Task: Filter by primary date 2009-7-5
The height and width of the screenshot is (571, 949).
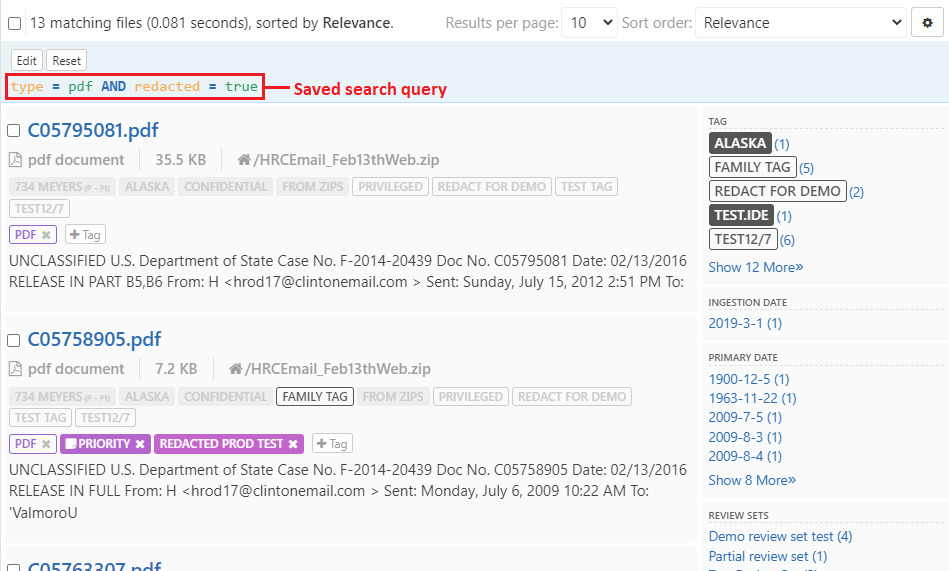Action: point(745,417)
